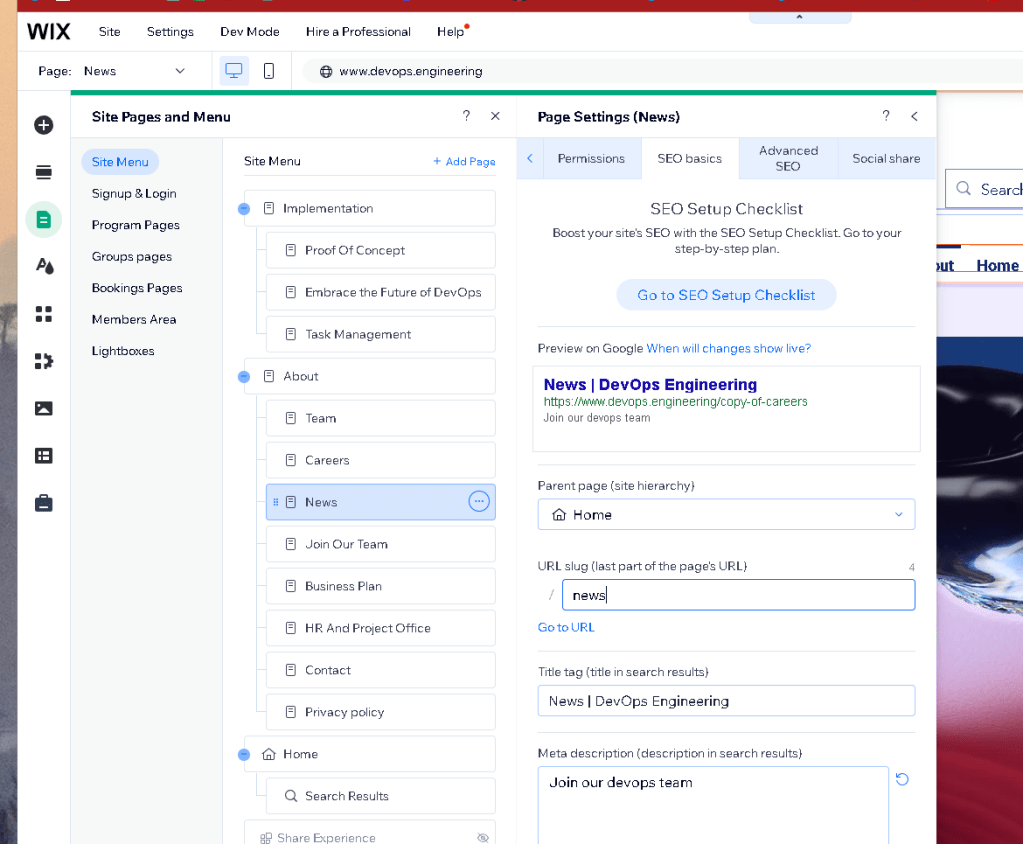Select Lightboxes category
1023x844 pixels.
coord(123,351)
